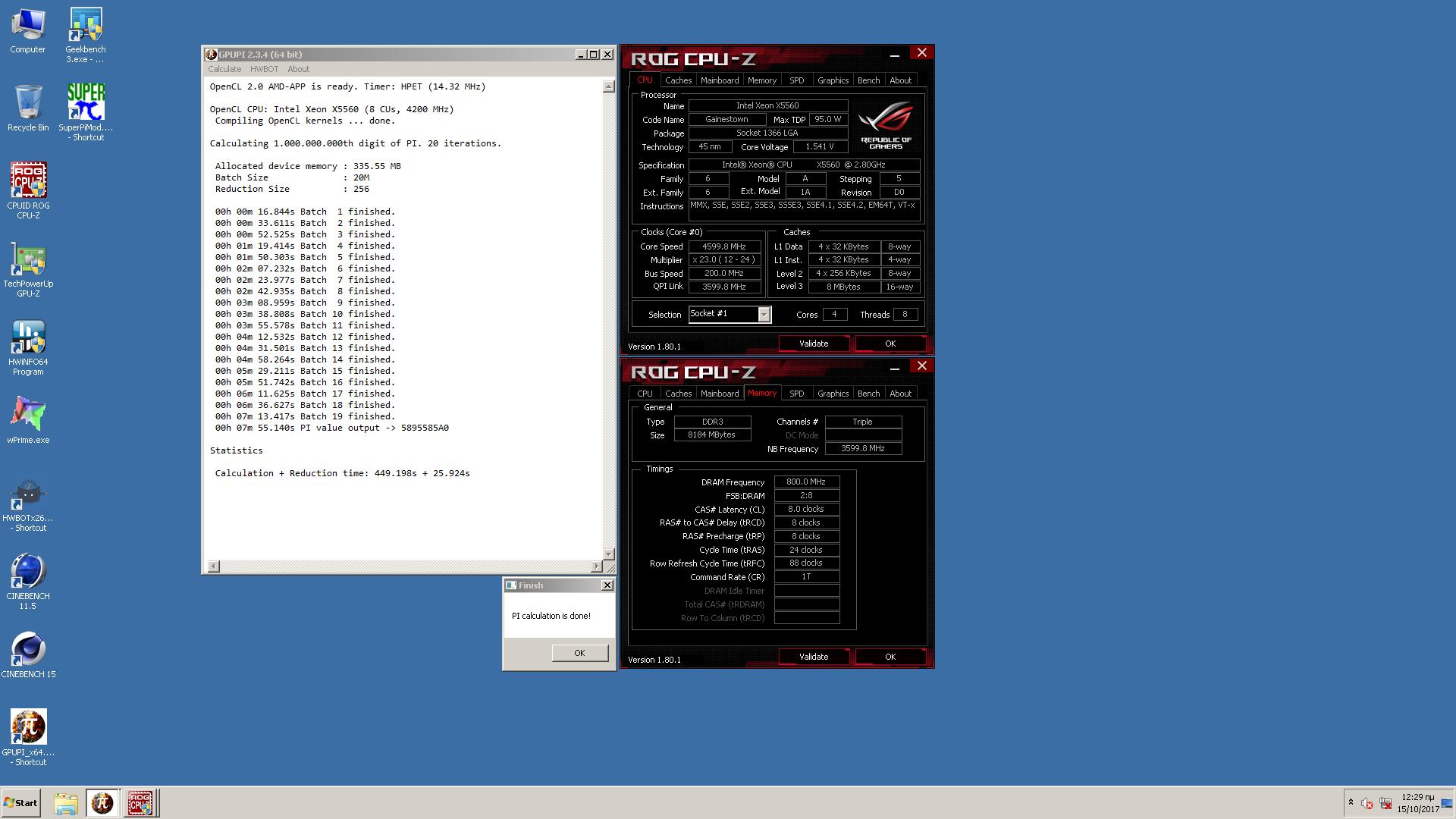Click the CPU Name field Intel Xeon X5560

click(x=767, y=105)
